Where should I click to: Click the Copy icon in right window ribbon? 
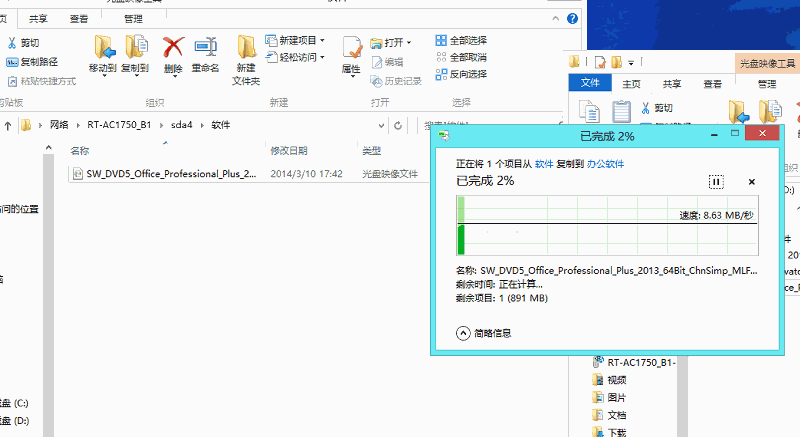[x=589, y=112]
